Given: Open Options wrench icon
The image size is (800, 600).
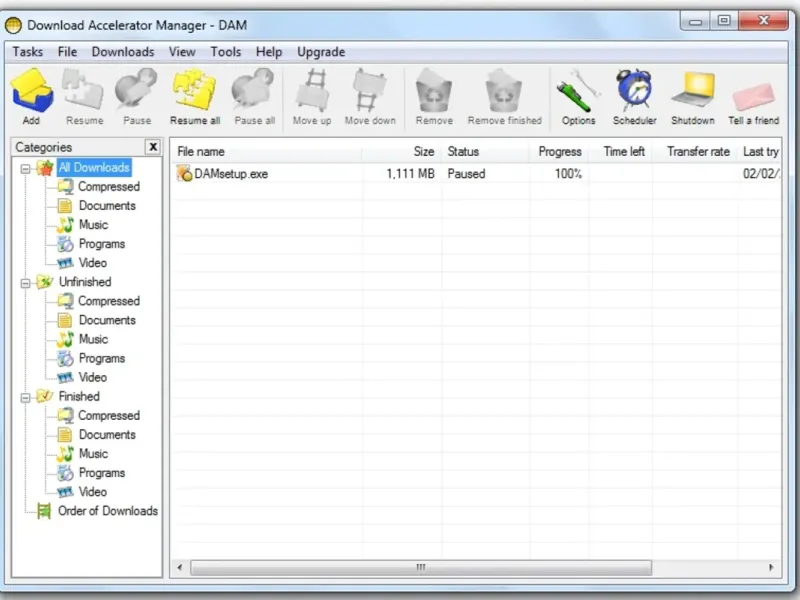Looking at the screenshot, I should click(x=578, y=91).
